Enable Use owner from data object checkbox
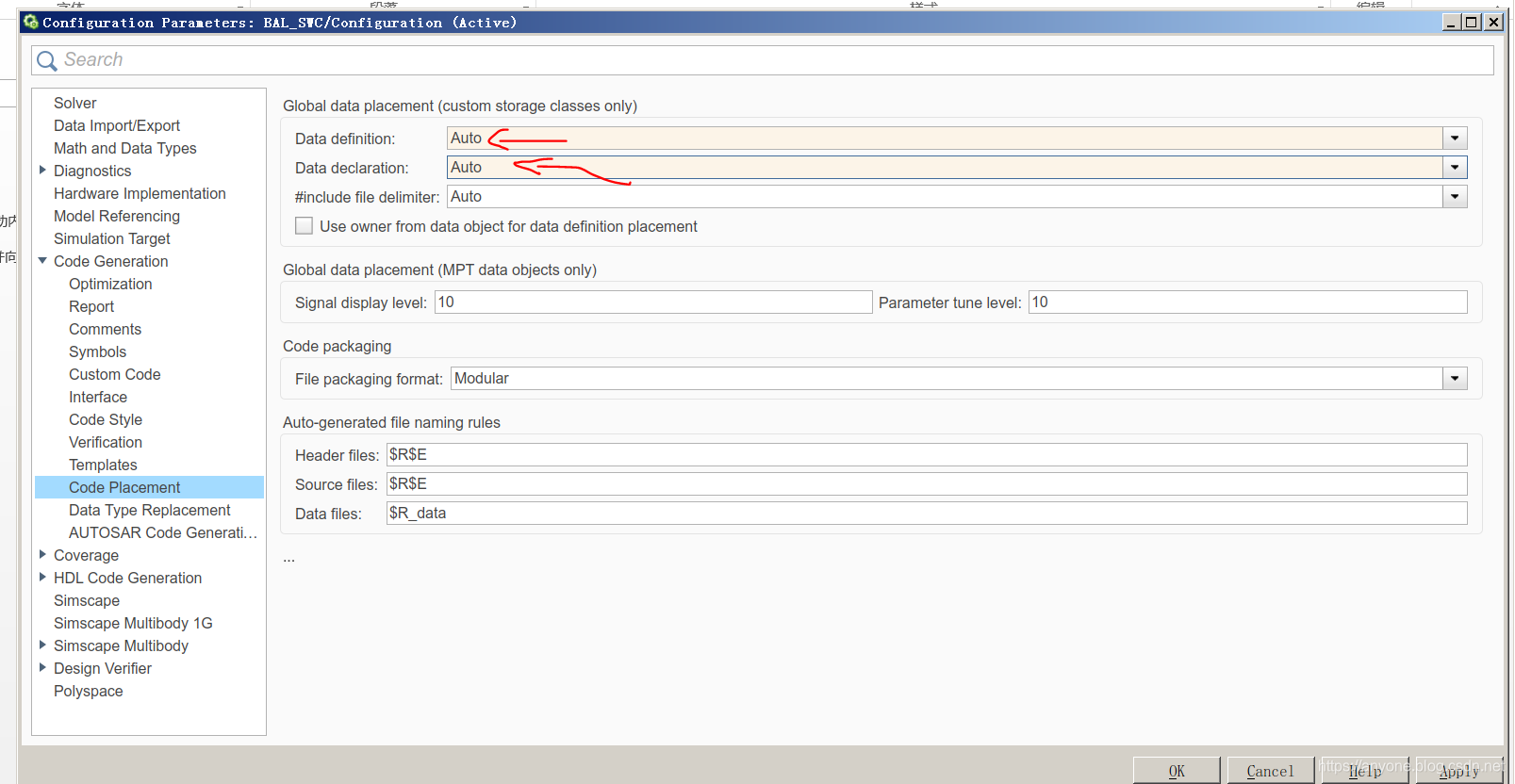This screenshot has width=1515, height=784. pos(304,226)
